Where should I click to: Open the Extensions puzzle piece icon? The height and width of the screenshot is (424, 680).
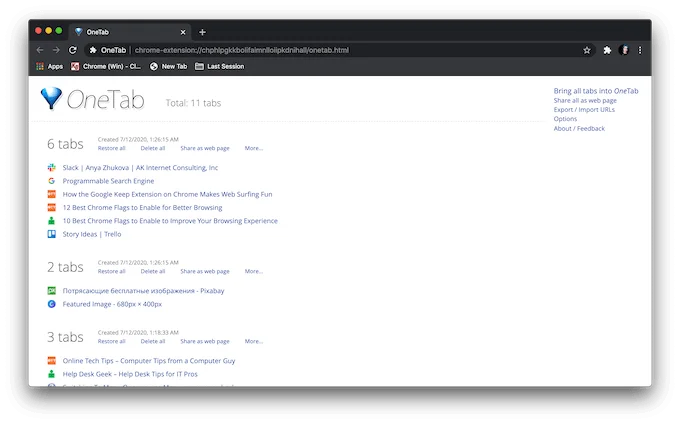tap(607, 50)
